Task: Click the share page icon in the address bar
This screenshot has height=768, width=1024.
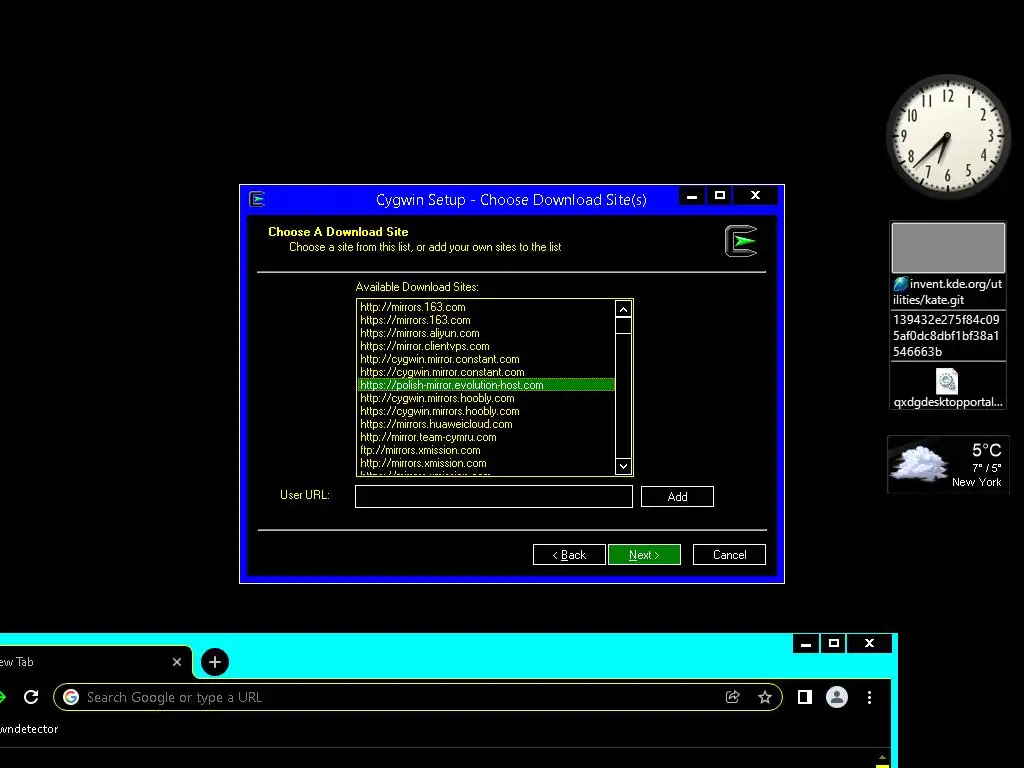Action: (732, 697)
